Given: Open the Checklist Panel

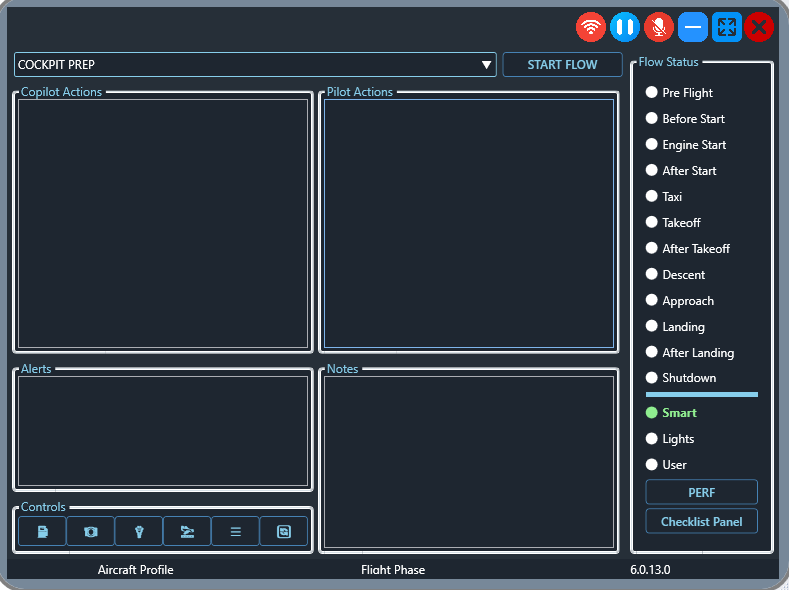Looking at the screenshot, I should tap(701, 521).
